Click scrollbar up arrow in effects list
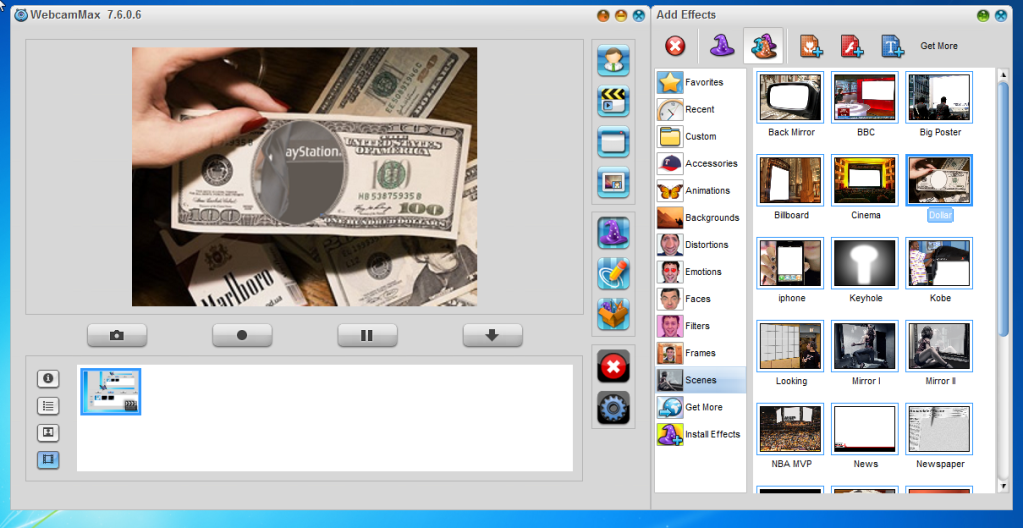Viewport: 1023px width, 528px height. (1003, 75)
